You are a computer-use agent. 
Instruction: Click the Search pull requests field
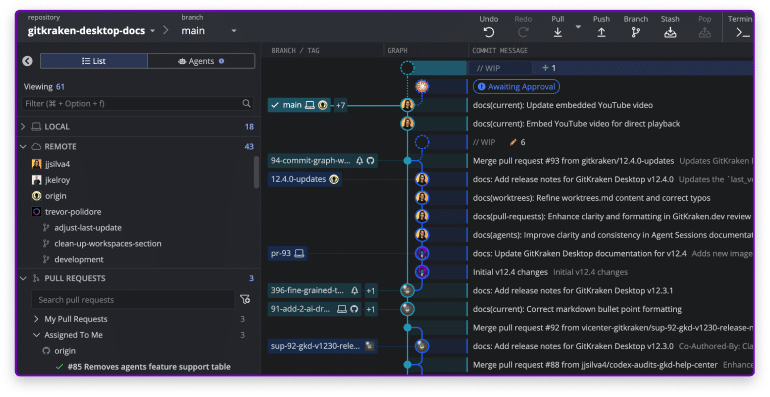(133, 300)
